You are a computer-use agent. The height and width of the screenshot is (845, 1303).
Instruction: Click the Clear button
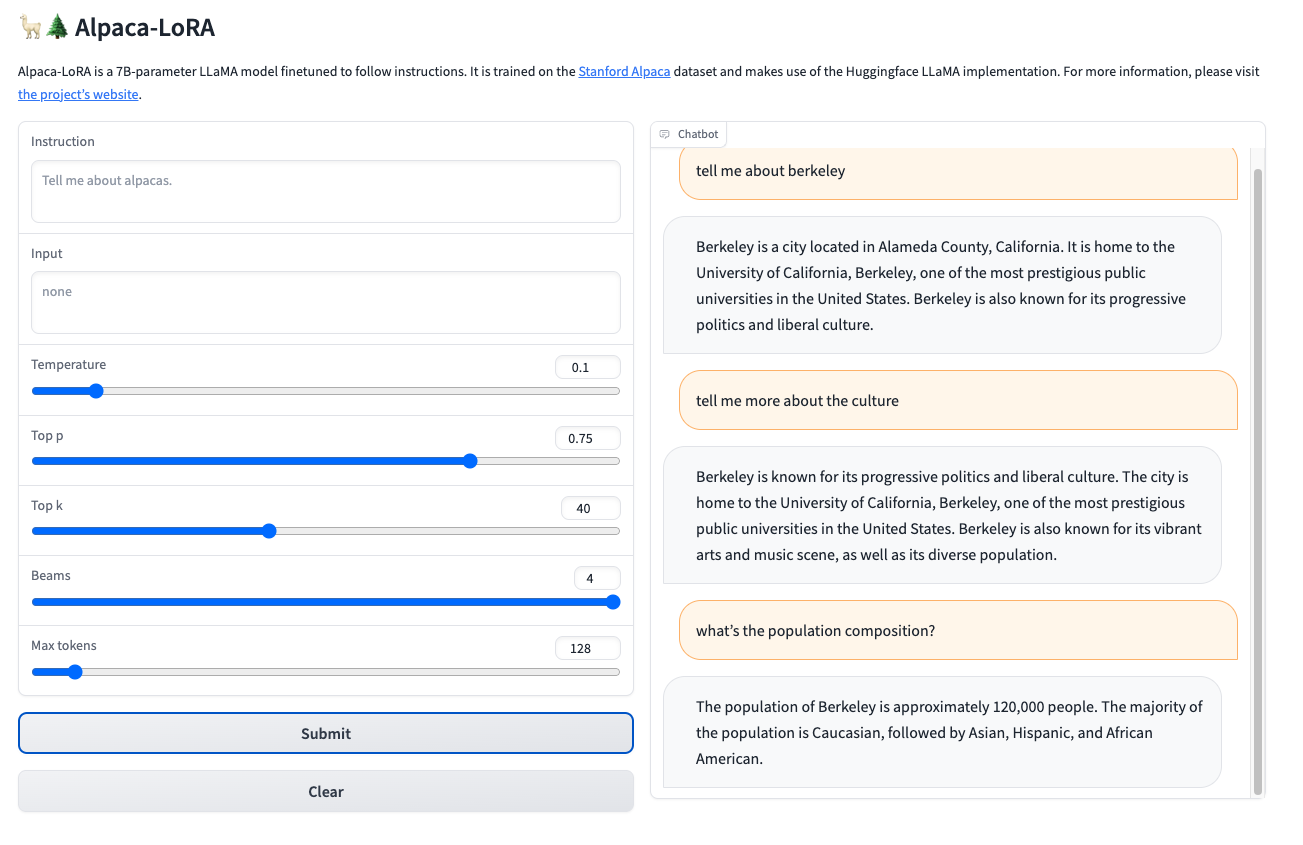326,791
